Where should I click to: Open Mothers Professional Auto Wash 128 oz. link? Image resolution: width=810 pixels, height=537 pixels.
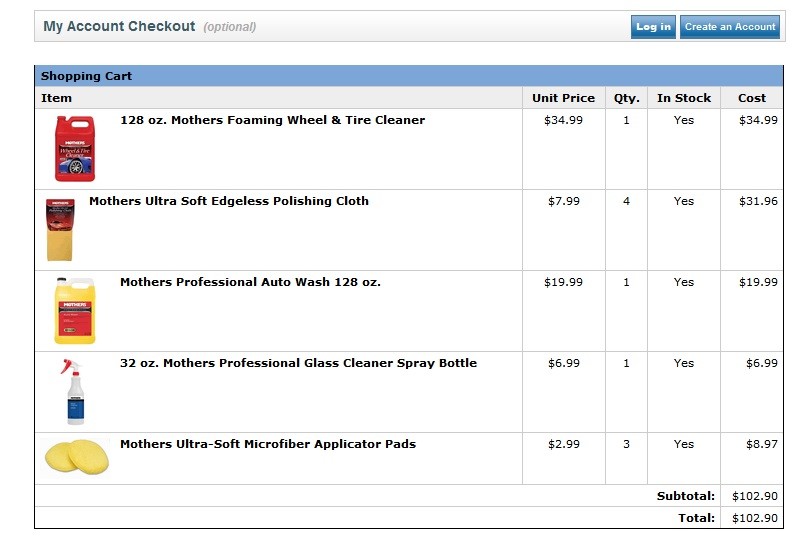tap(250, 282)
